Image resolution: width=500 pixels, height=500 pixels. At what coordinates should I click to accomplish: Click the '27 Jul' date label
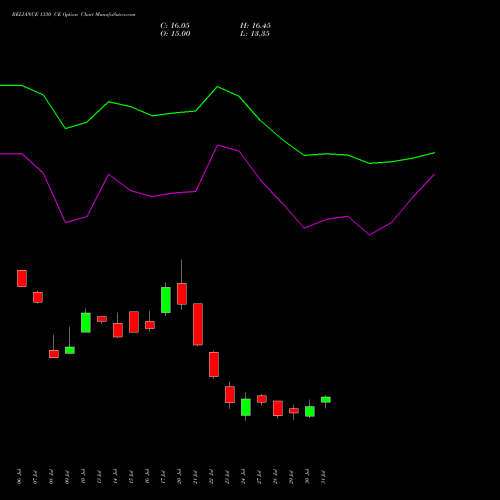point(259,476)
